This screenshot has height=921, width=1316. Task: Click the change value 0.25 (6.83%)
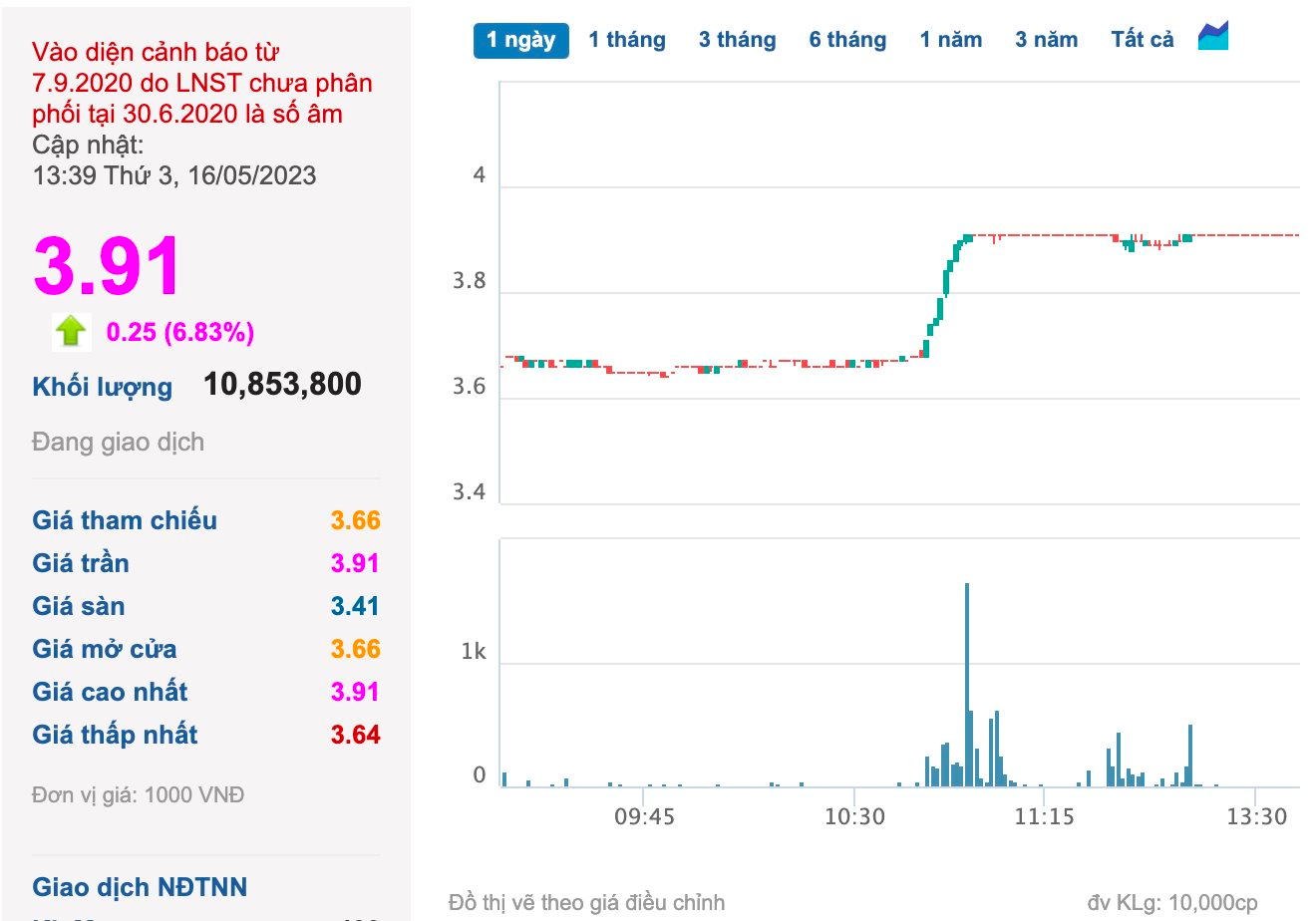(x=180, y=332)
